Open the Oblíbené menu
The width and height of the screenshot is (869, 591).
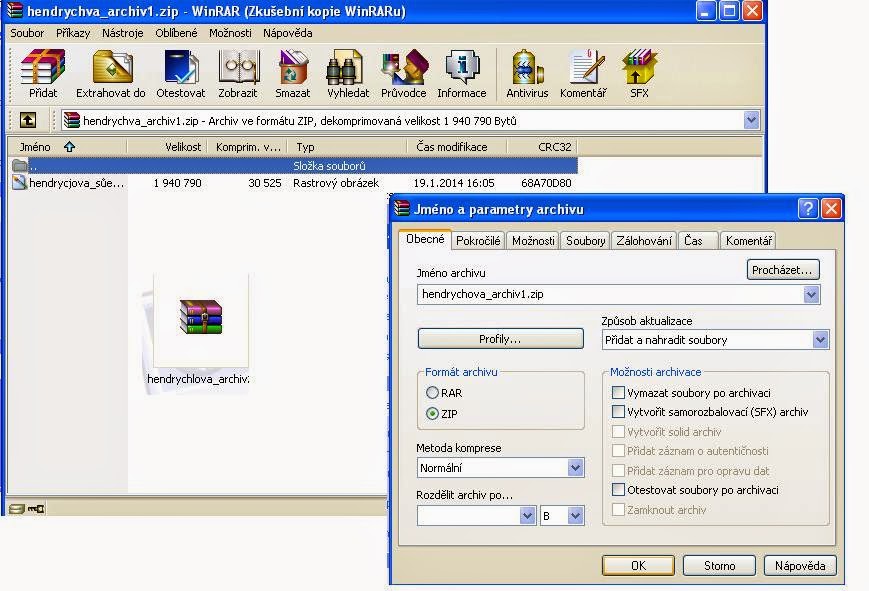176,33
